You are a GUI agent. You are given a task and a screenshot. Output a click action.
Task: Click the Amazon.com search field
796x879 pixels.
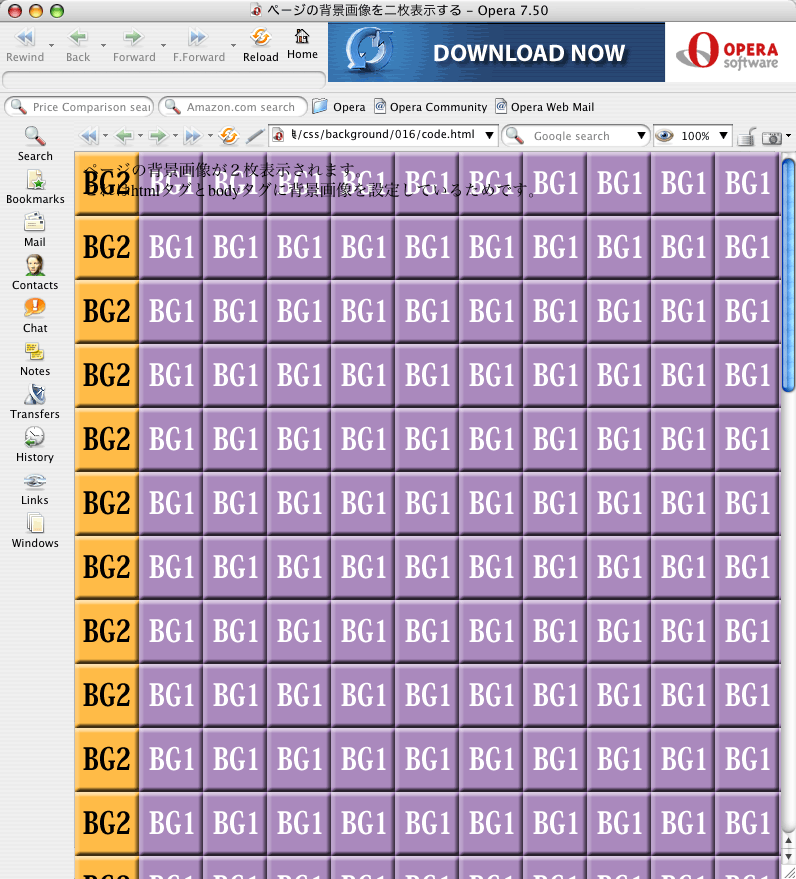coord(240,107)
